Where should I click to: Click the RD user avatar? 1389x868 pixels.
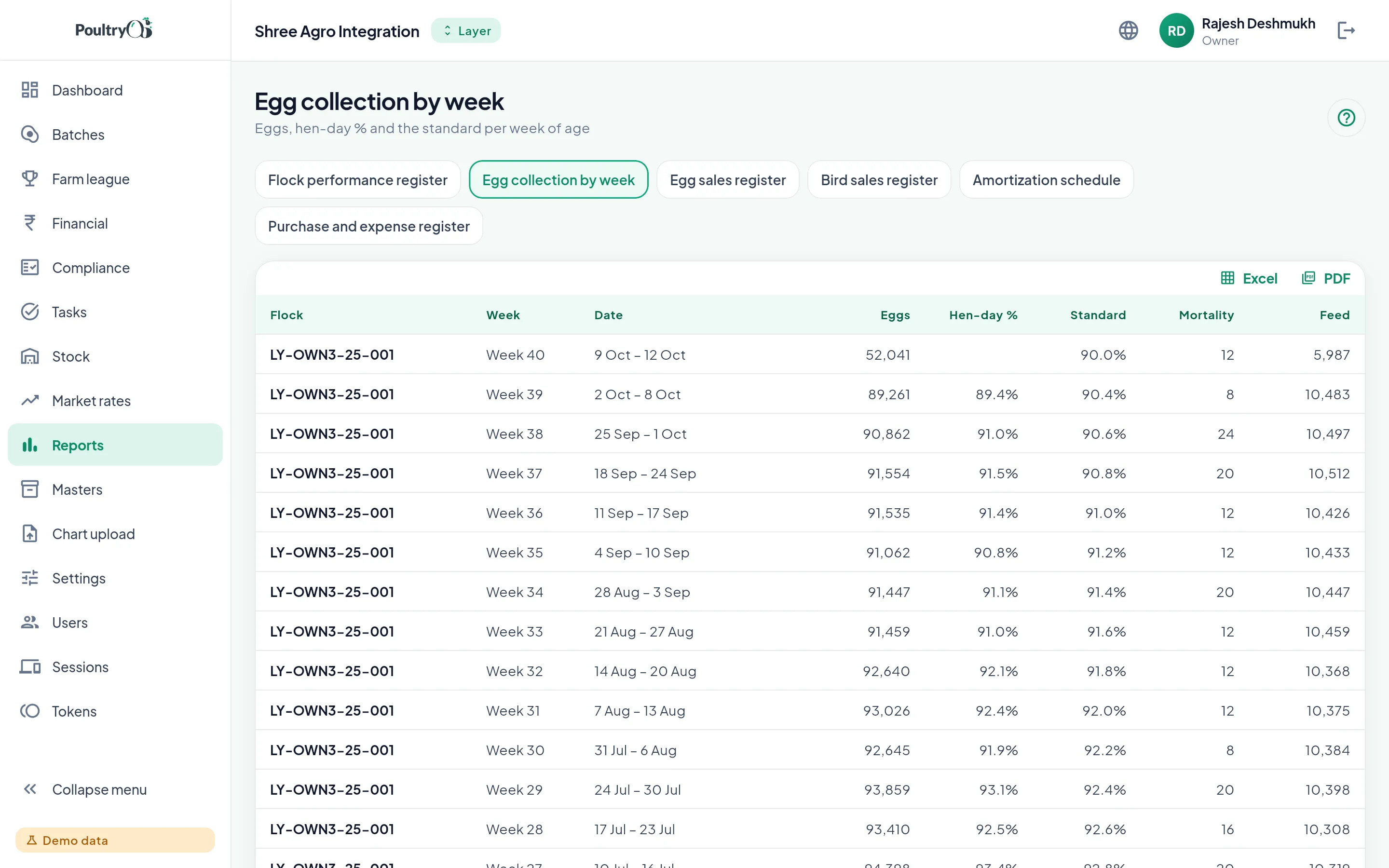coord(1176,30)
